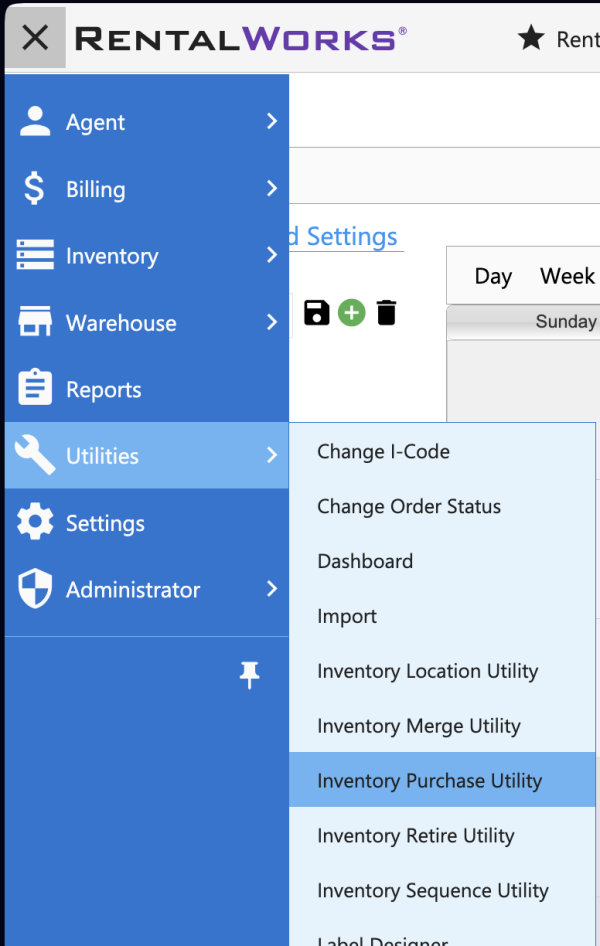Select Inventory Purchase Utility menu item

(429, 781)
